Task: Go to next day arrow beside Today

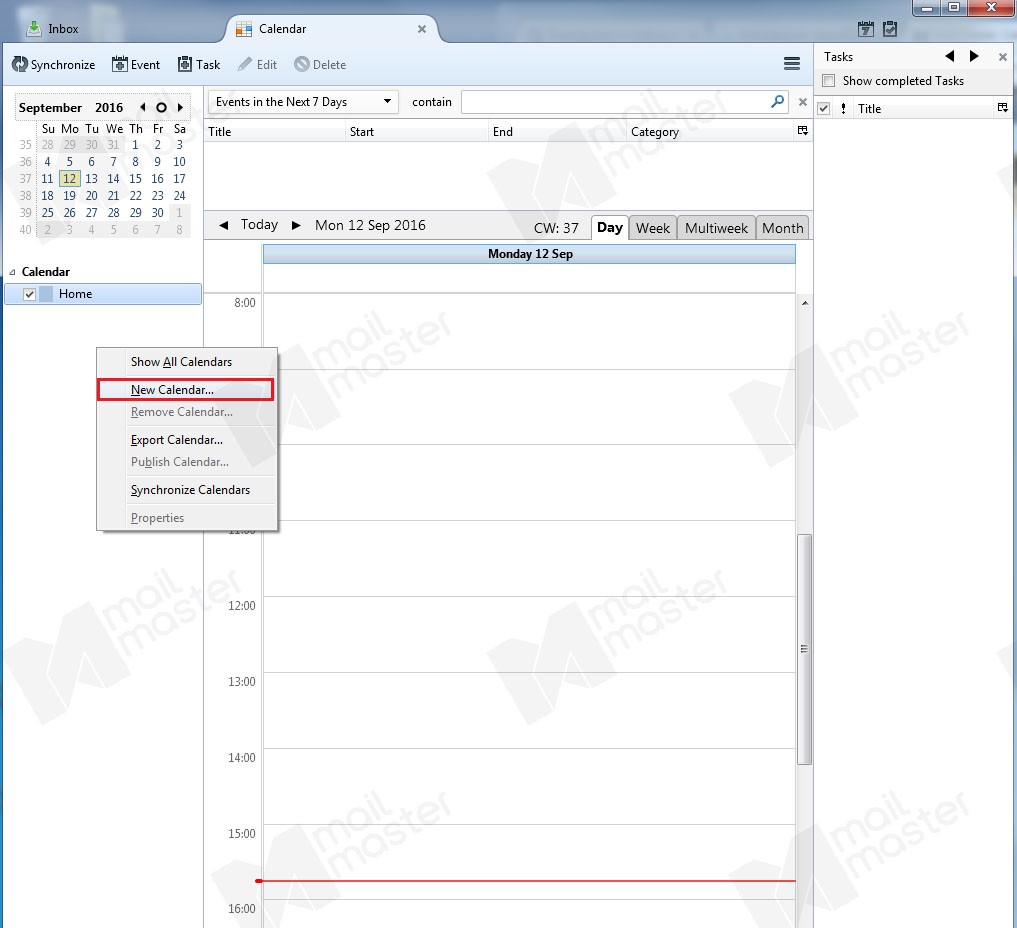Action: [x=296, y=225]
